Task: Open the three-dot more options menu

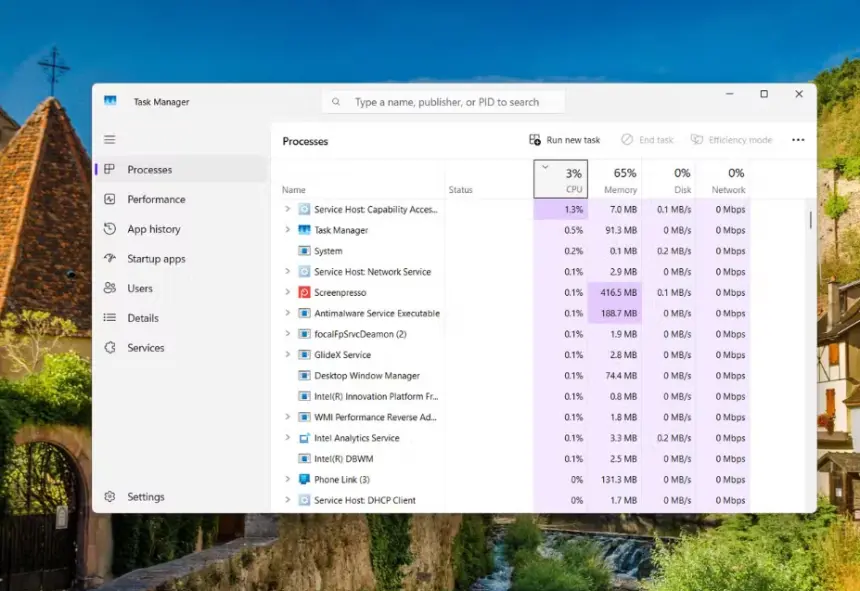Action: 798,140
